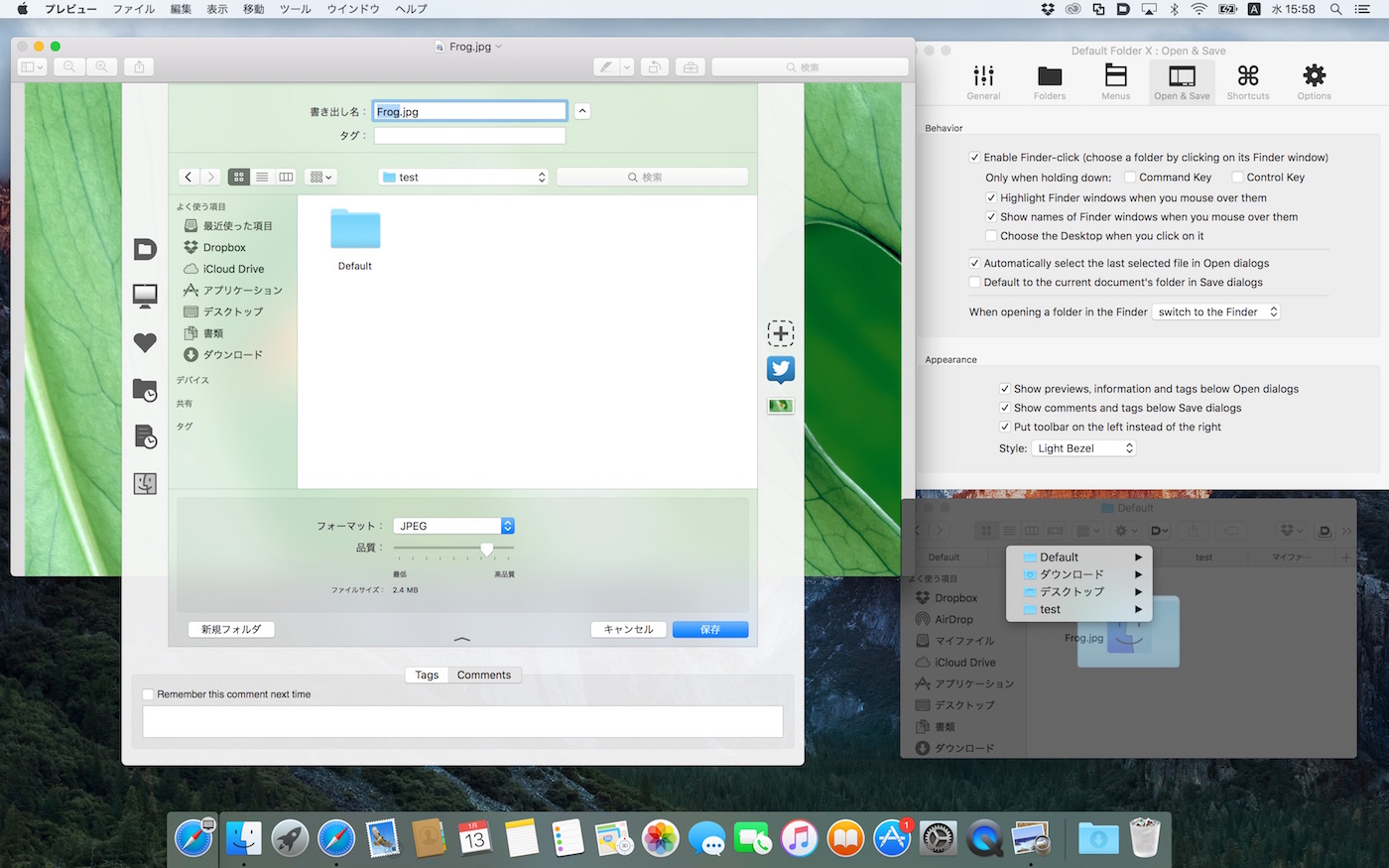Switch to the Comments tab
Screen dimensions: 1389x868
coord(484,675)
